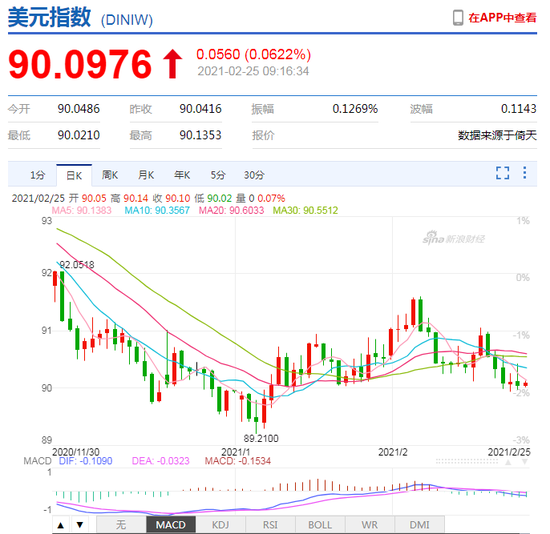Select the 无 indicator option
The image size is (550, 534).
pos(121,525)
